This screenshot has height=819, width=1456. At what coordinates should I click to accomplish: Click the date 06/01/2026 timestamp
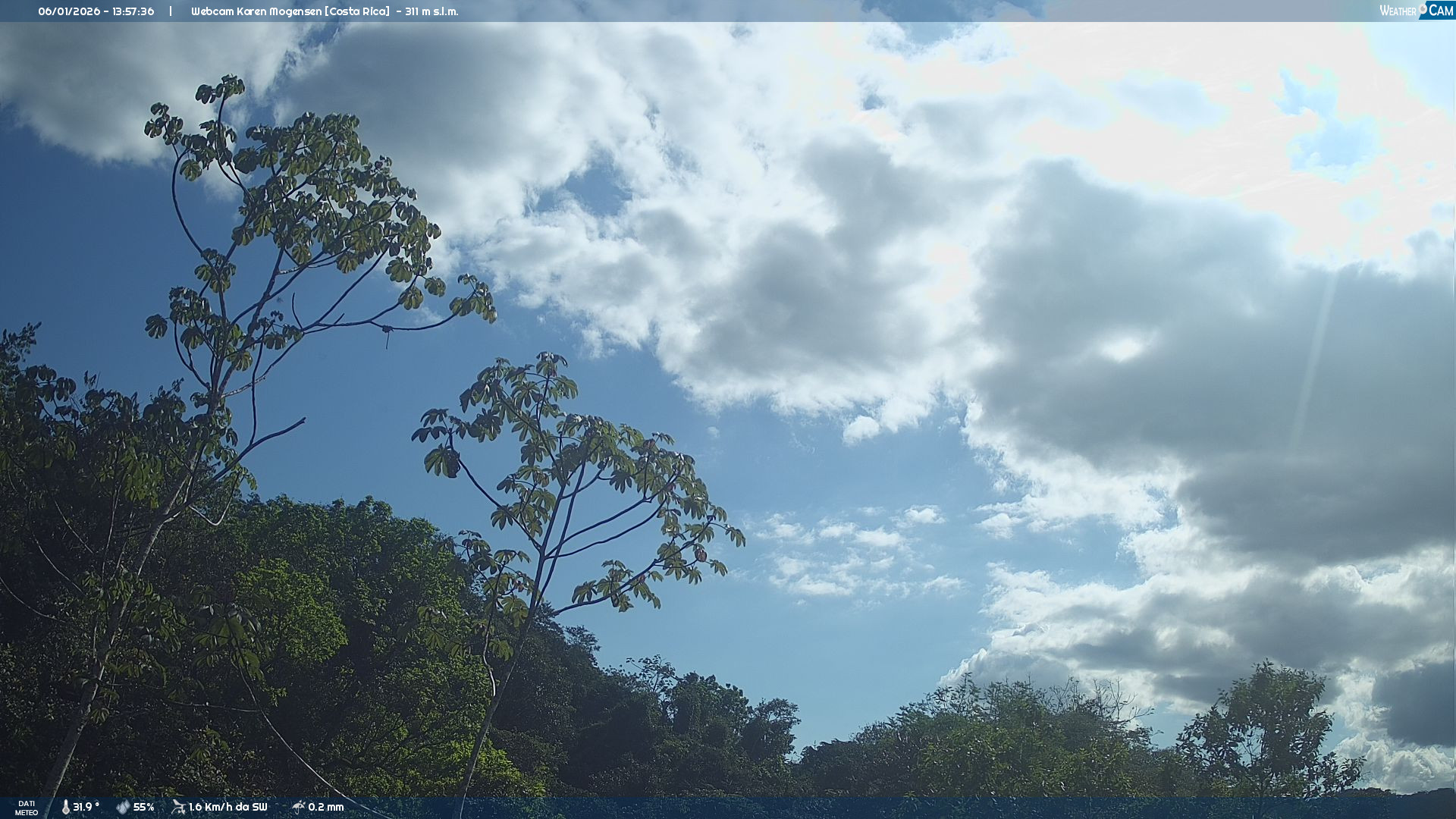point(69,11)
